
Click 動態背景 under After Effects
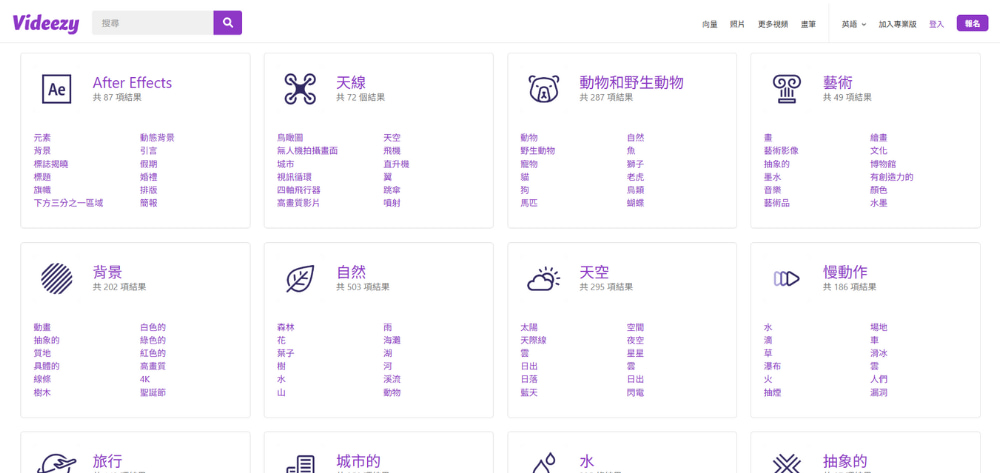pyautogui.click(x=157, y=138)
